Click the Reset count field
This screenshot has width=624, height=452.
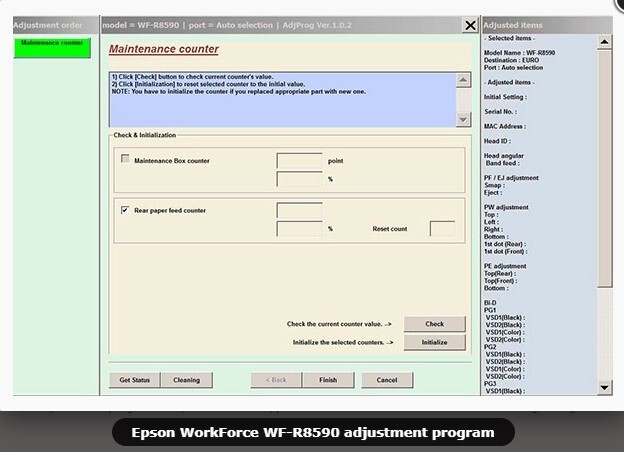click(x=442, y=229)
